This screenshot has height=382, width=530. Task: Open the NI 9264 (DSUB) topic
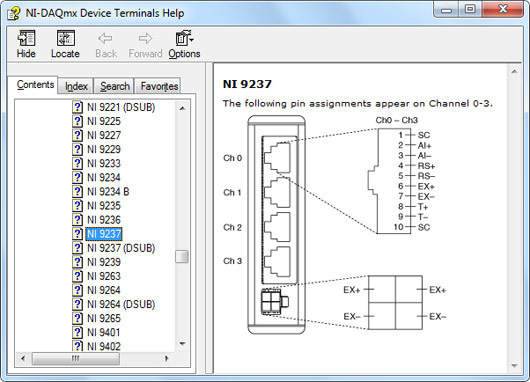pyautogui.click(x=121, y=304)
